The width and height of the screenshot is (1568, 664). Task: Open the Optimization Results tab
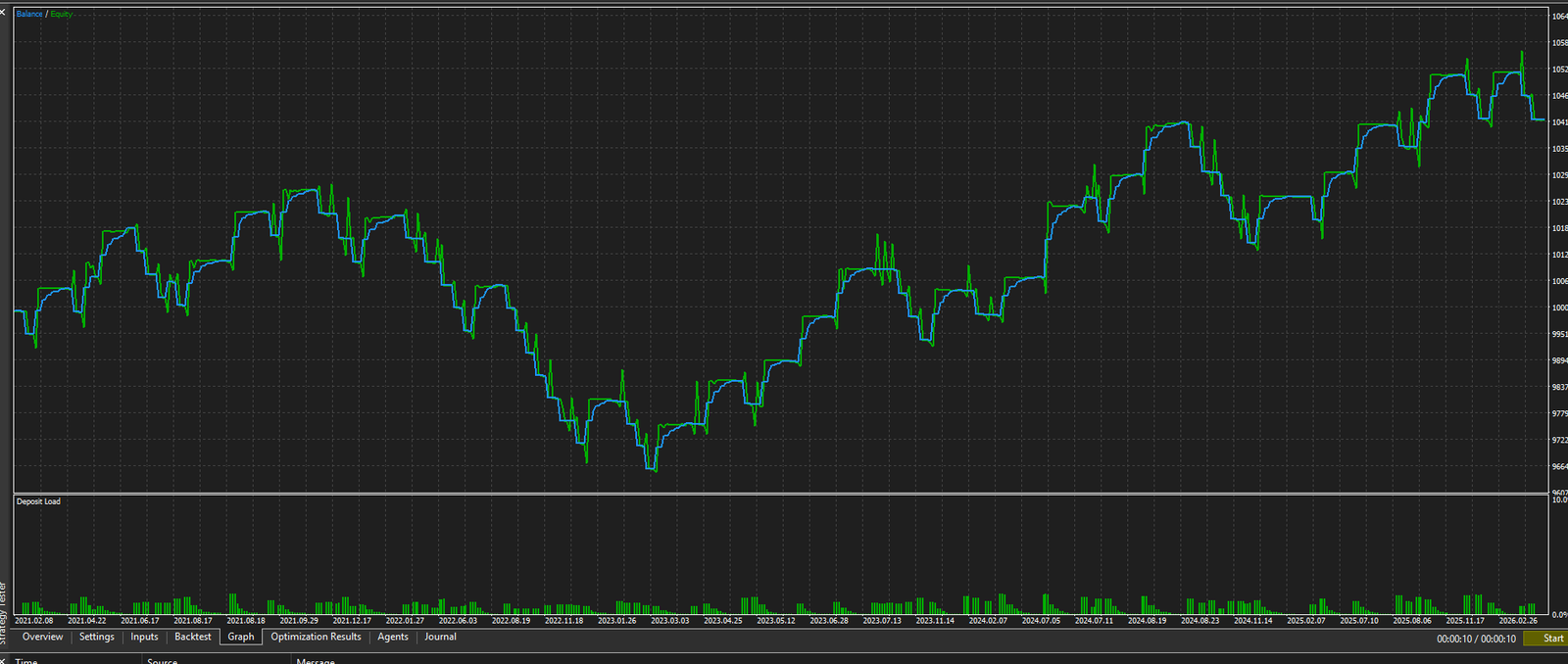tap(317, 637)
